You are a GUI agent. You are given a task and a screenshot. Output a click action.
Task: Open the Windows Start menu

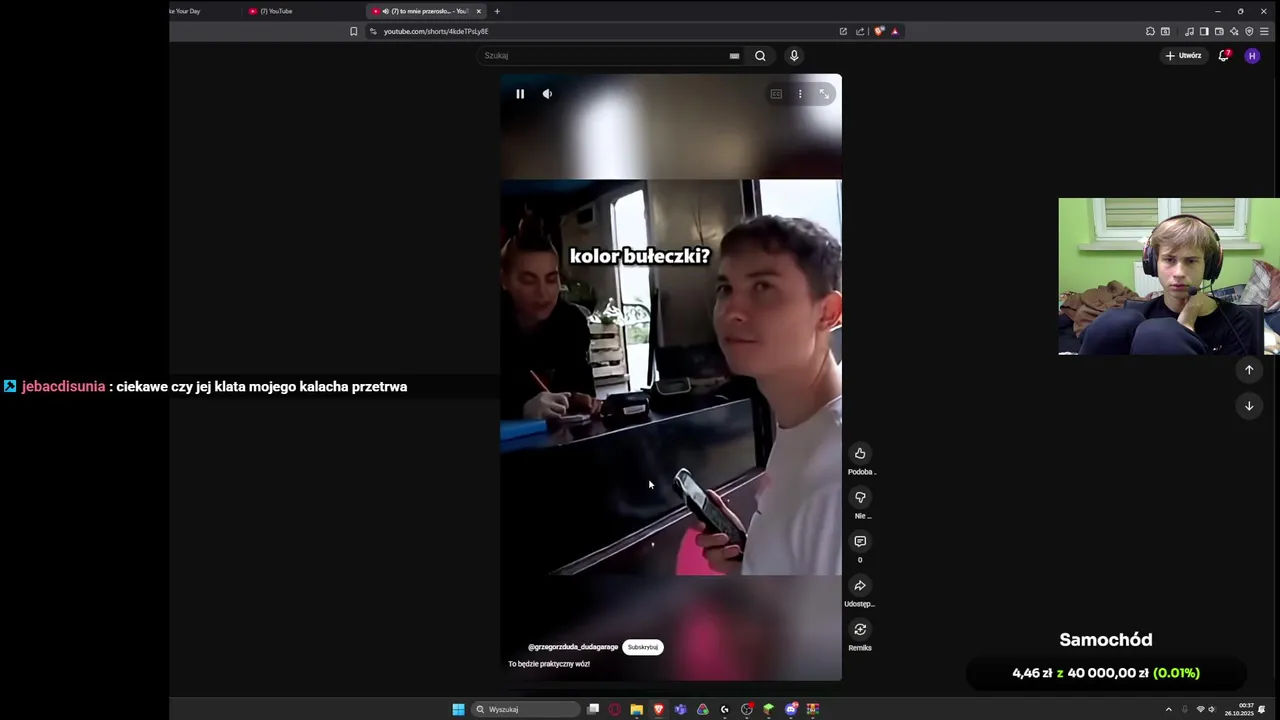[x=458, y=709]
